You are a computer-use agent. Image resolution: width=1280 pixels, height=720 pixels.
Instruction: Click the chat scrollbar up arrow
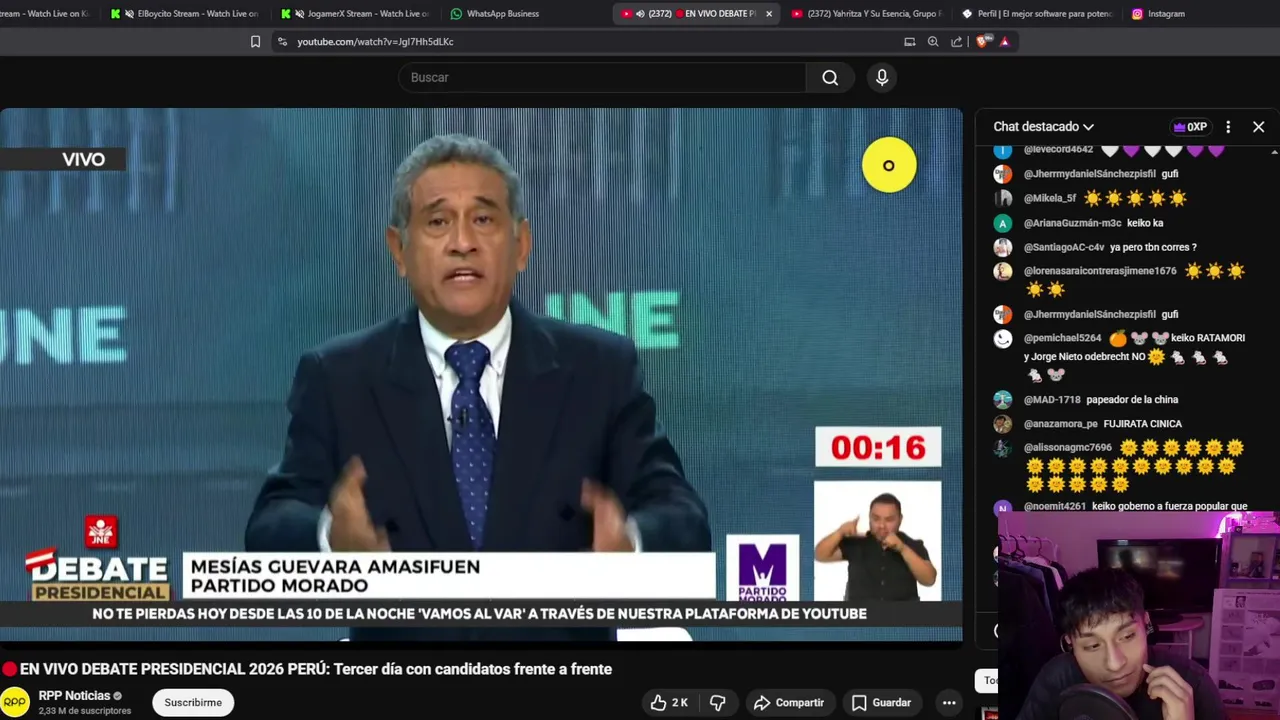(x=1274, y=152)
